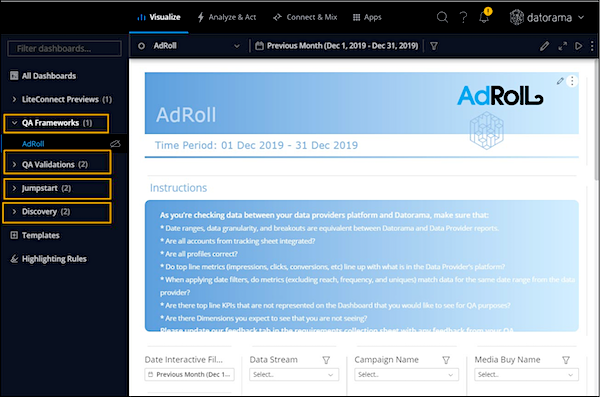
Task: Click Time Period 01 Dec 2019 text
Action: pos(256,145)
